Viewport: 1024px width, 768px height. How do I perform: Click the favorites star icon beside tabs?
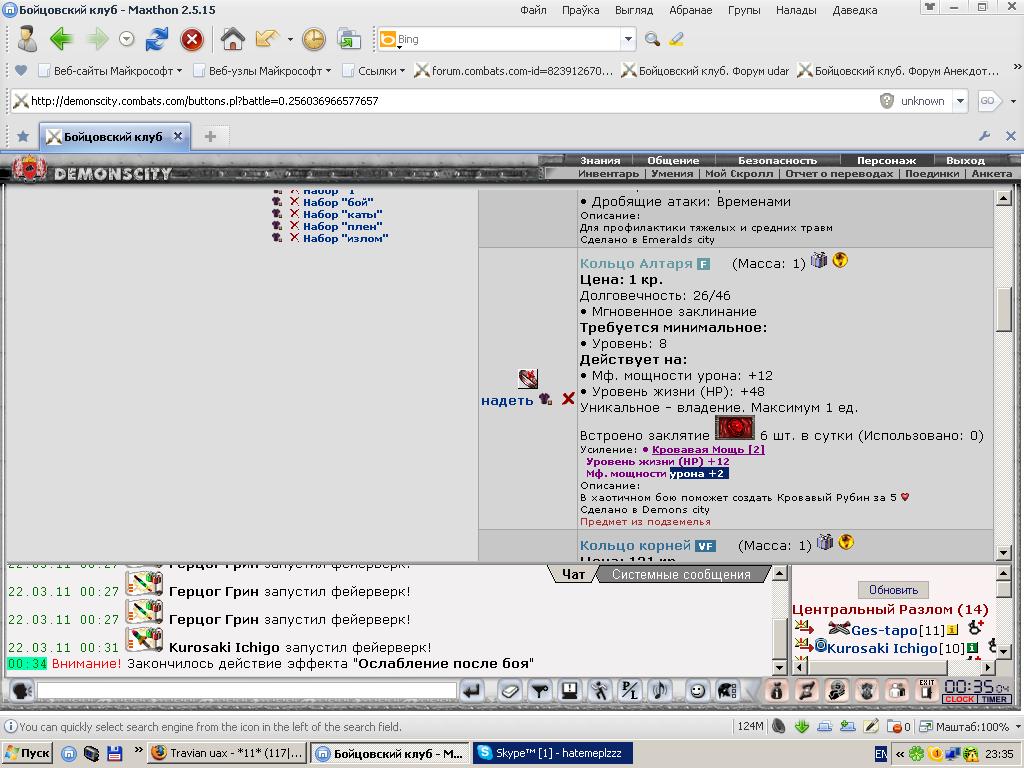point(23,136)
